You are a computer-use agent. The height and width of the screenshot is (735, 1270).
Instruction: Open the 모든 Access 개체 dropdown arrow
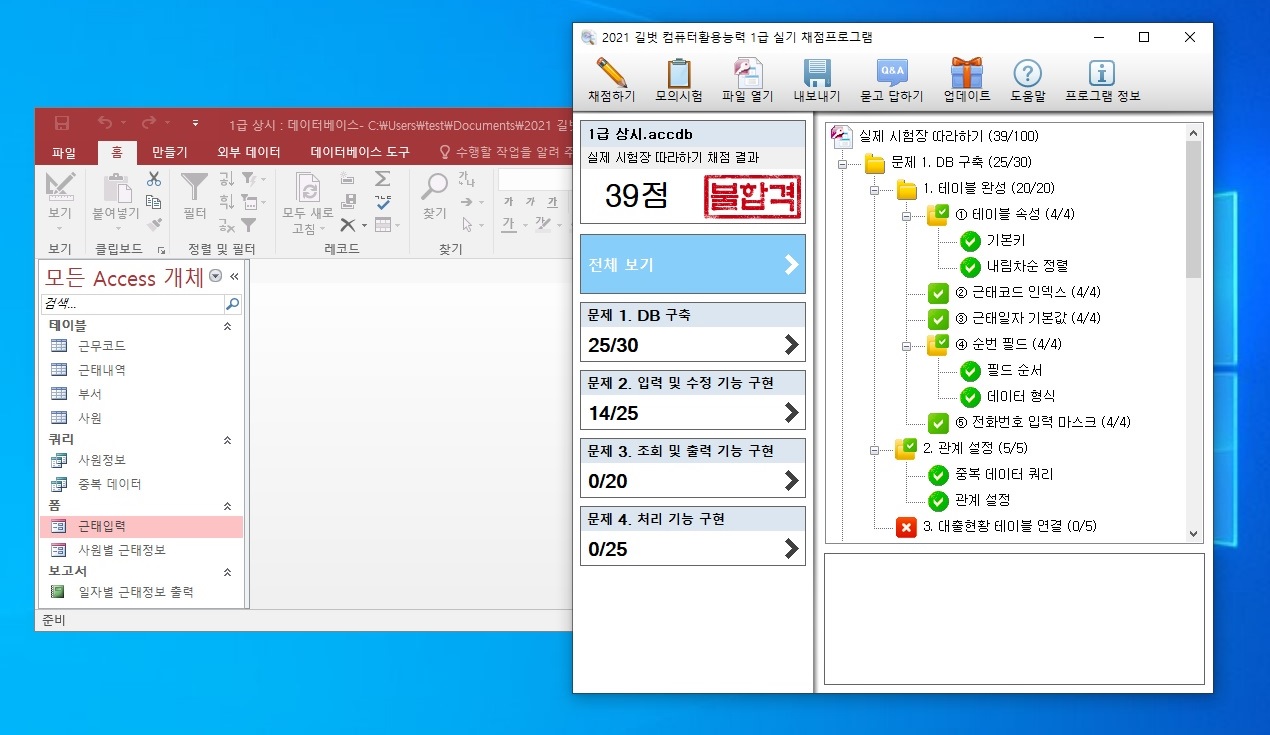[x=216, y=277]
